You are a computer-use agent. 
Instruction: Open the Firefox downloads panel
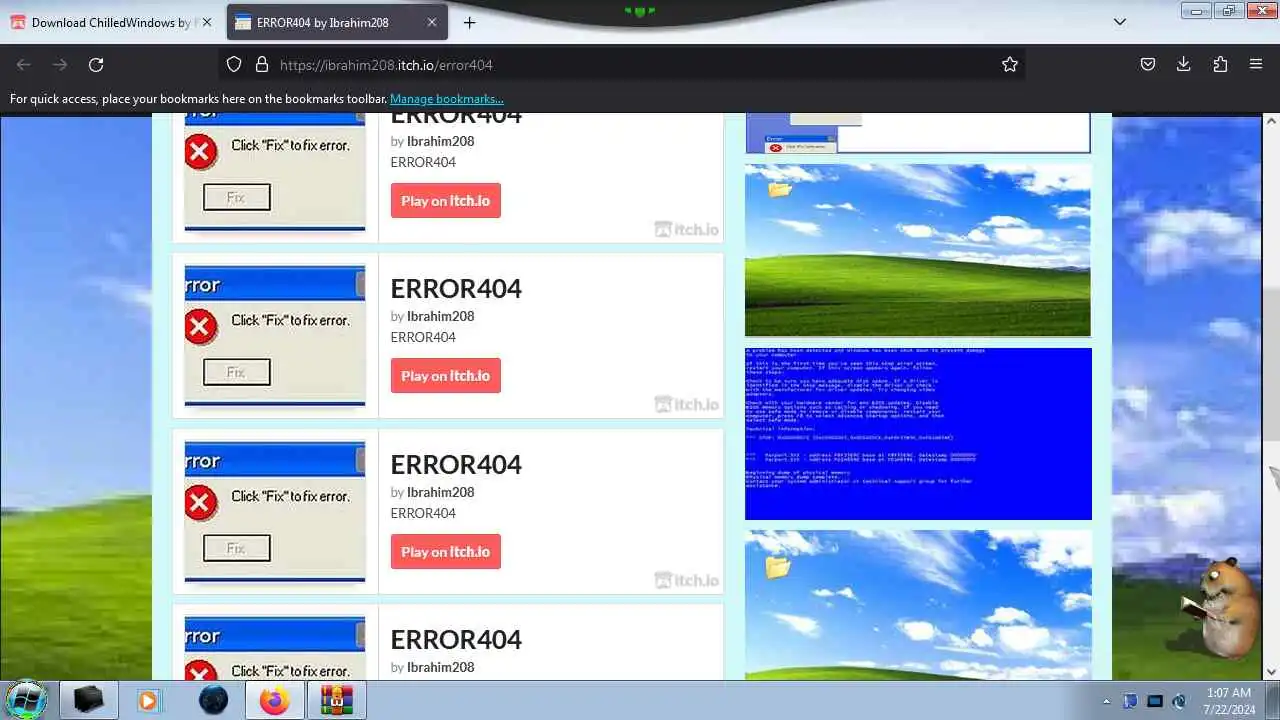tap(1184, 64)
